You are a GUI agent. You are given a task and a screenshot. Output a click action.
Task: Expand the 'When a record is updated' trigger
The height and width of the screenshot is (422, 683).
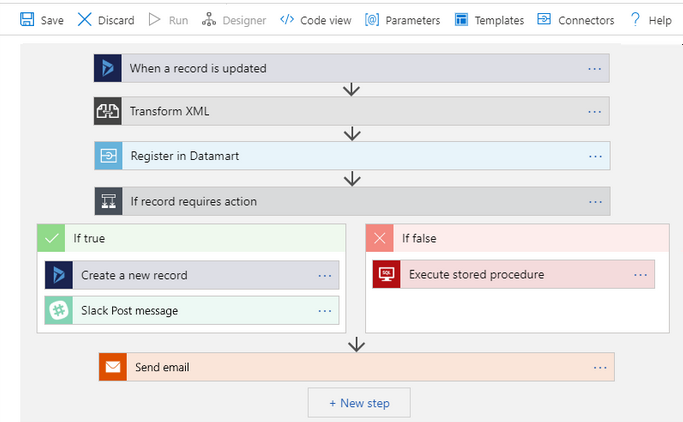pos(352,68)
